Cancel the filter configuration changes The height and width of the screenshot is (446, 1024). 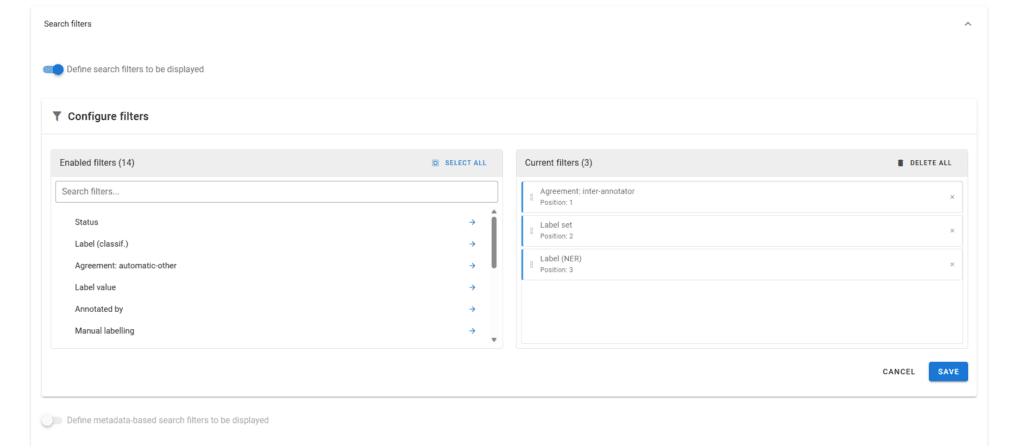click(x=898, y=372)
